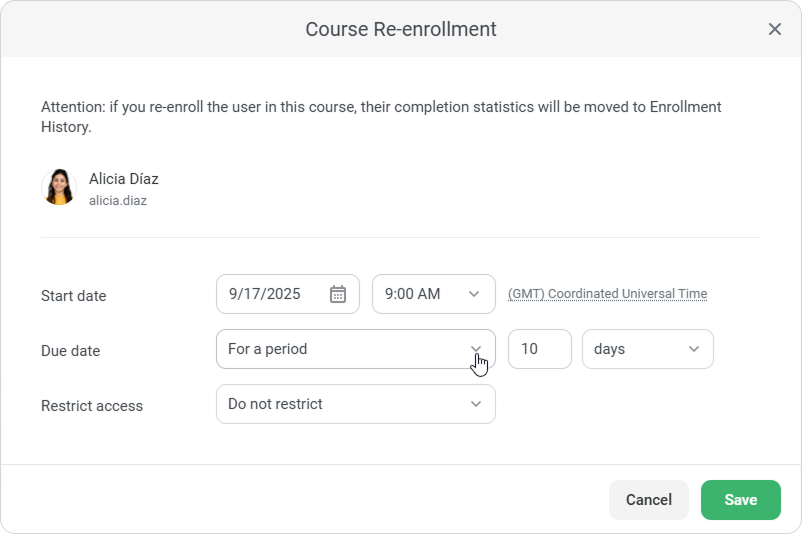The width and height of the screenshot is (802, 534).
Task: Close the Course Re-enrollment dialog
Action: (774, 29)
